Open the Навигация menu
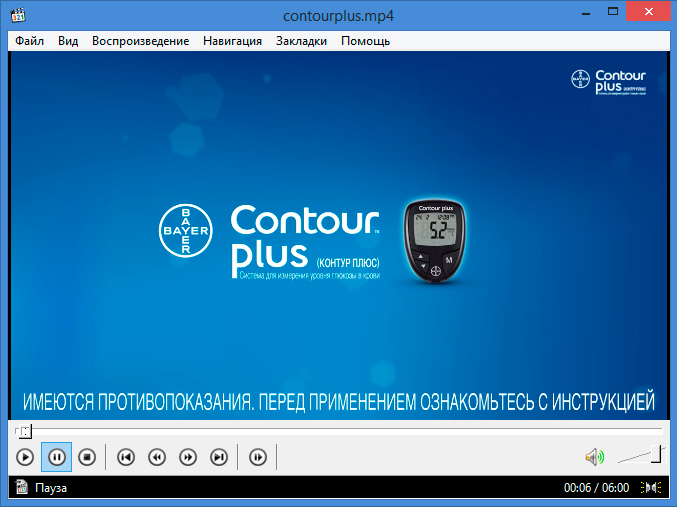Viewport: 677px width, 507px height. [x=232, y=41]
